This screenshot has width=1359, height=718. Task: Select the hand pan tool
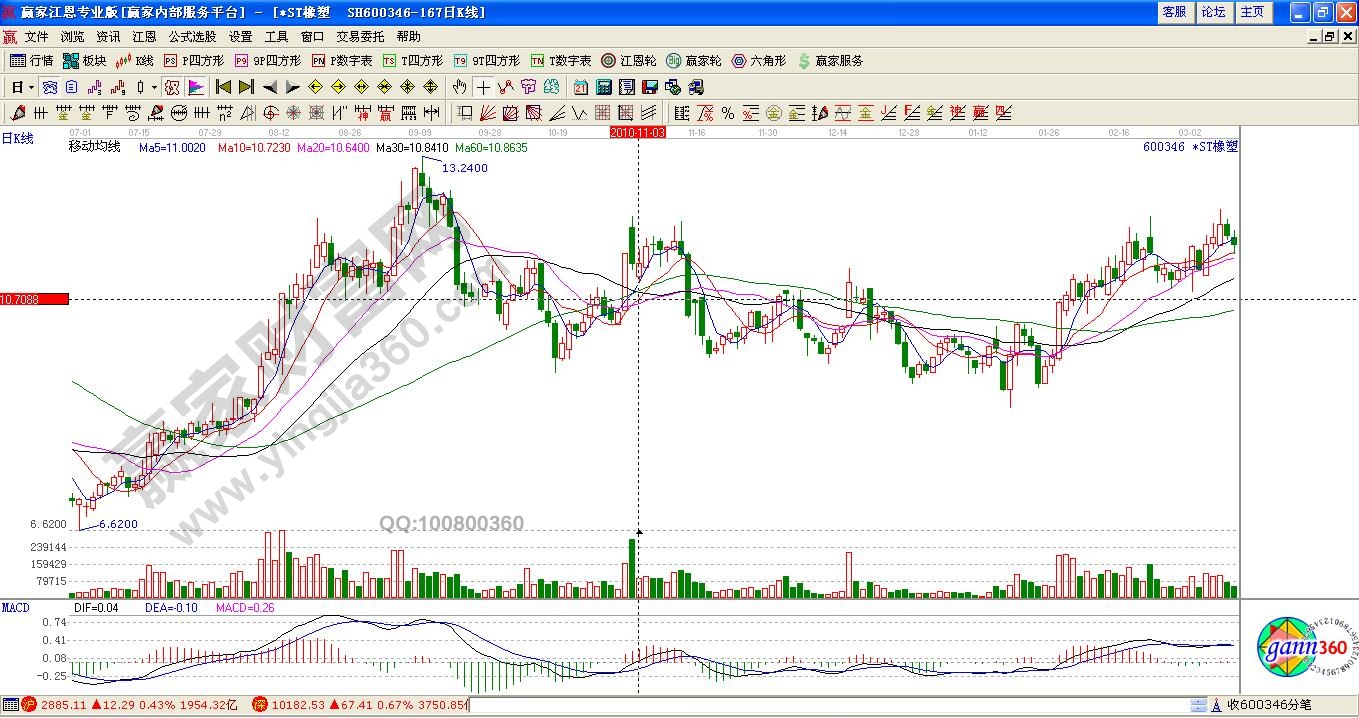coord(460,87)
